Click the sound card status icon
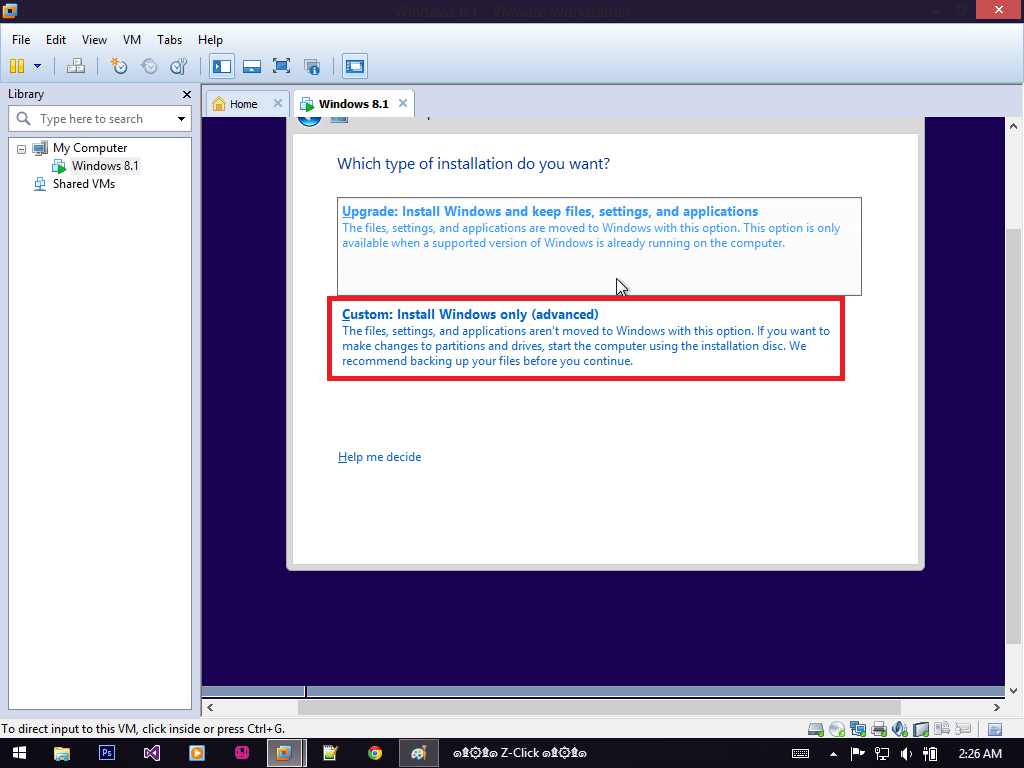Viewport: 1024px width, 768px height. coord(900,729)
